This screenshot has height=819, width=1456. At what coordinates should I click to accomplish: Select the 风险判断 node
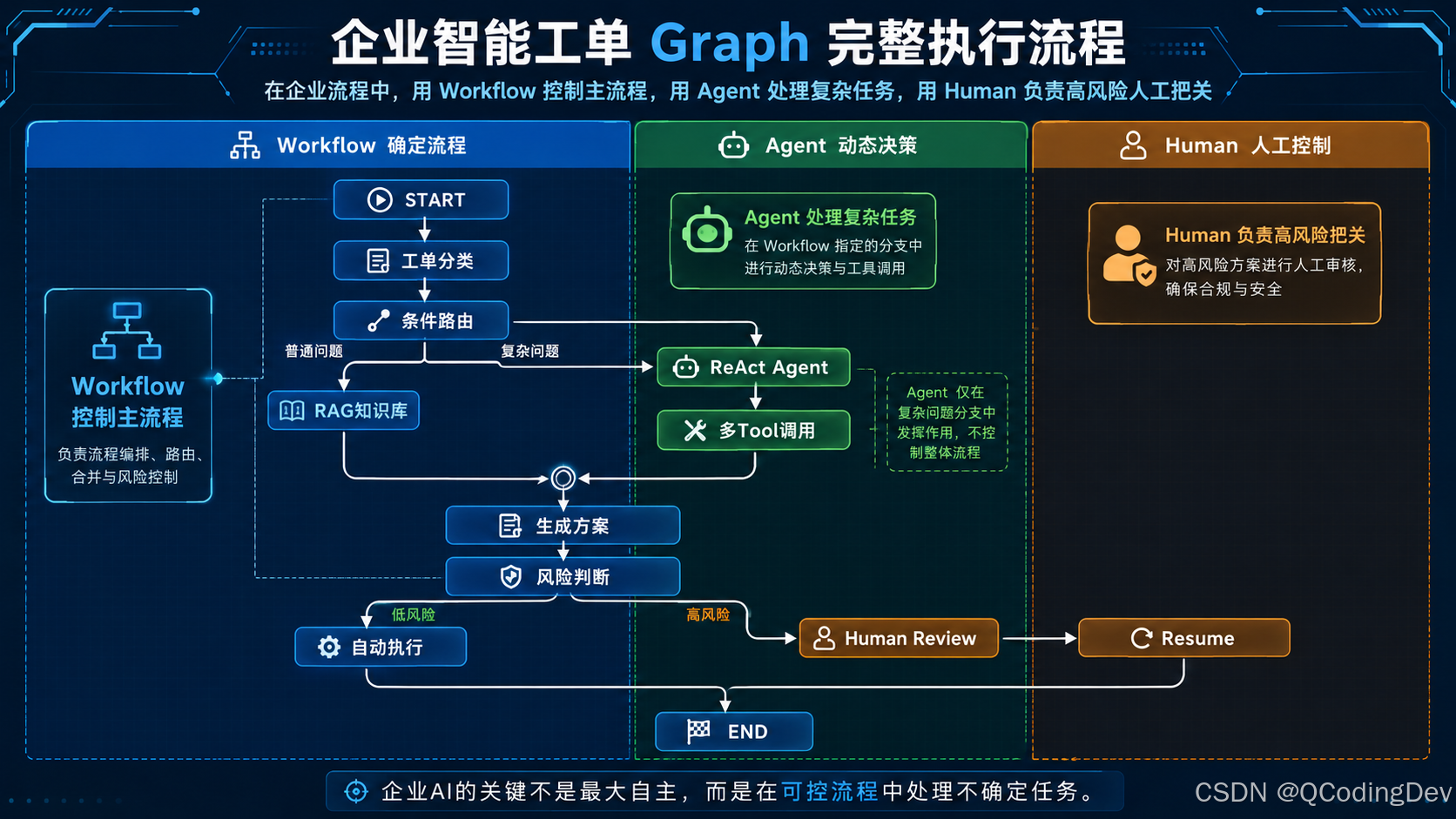coord(563,577)
